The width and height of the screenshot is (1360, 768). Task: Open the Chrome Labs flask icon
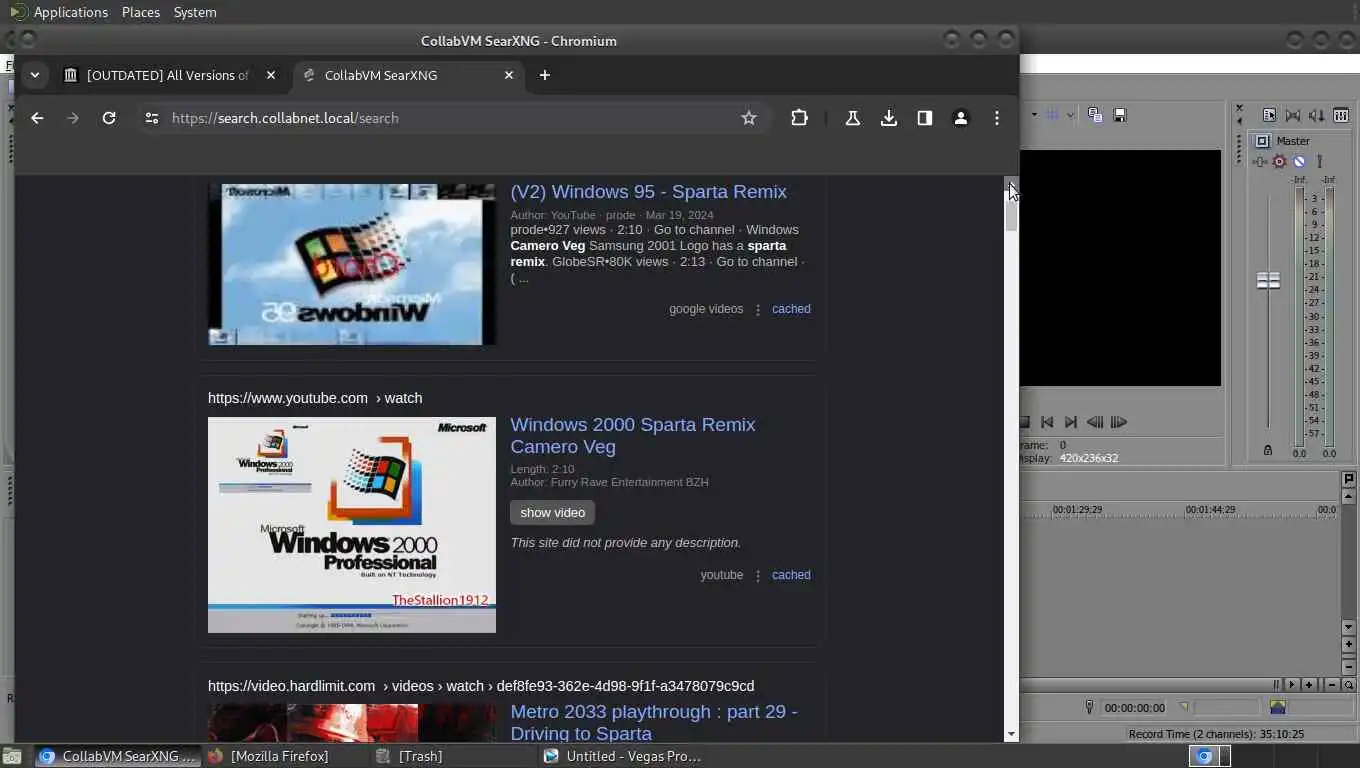click(853, 118)
